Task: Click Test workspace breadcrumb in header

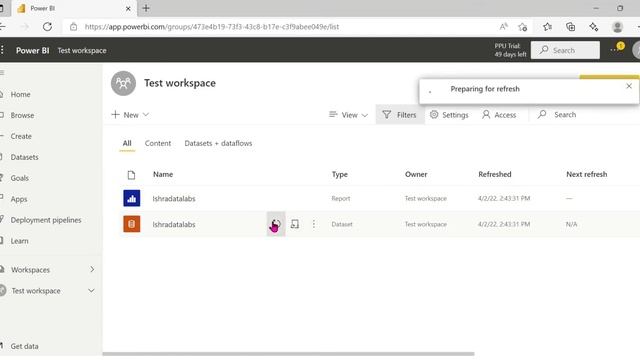Action: coord(82,51)
